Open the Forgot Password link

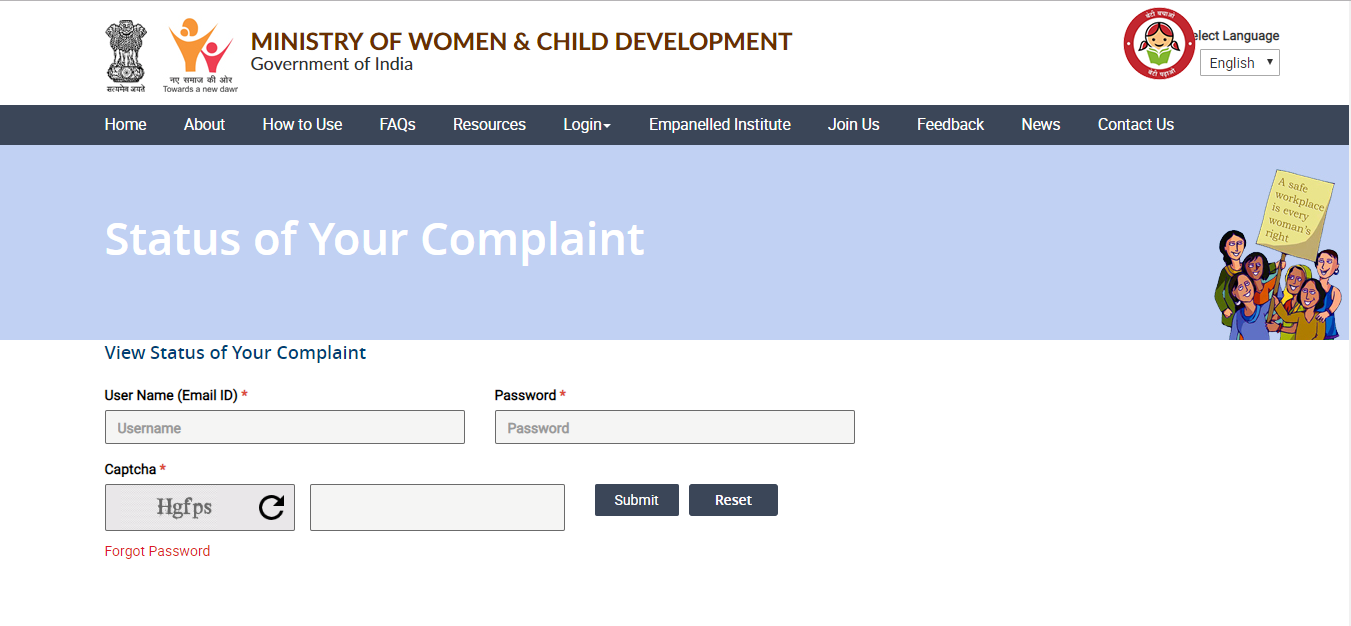[x=157, y=551]
